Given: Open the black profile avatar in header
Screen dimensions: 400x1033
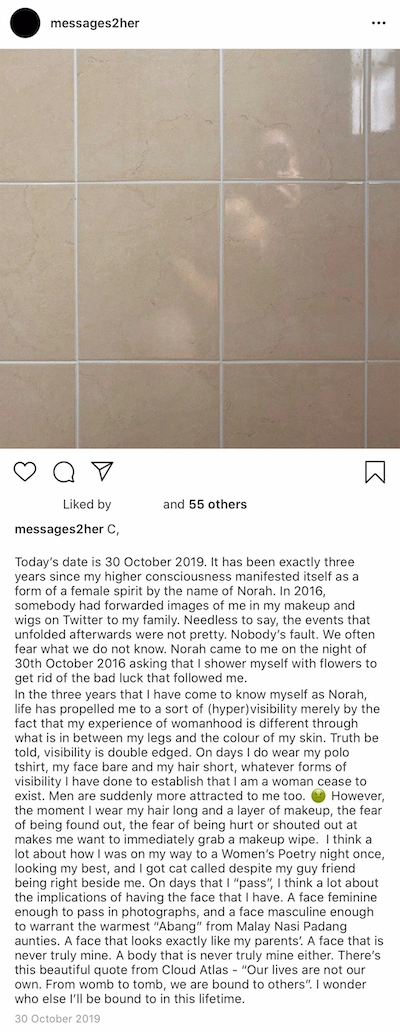Looking at the screenshot, I should (x=25, y=23).
